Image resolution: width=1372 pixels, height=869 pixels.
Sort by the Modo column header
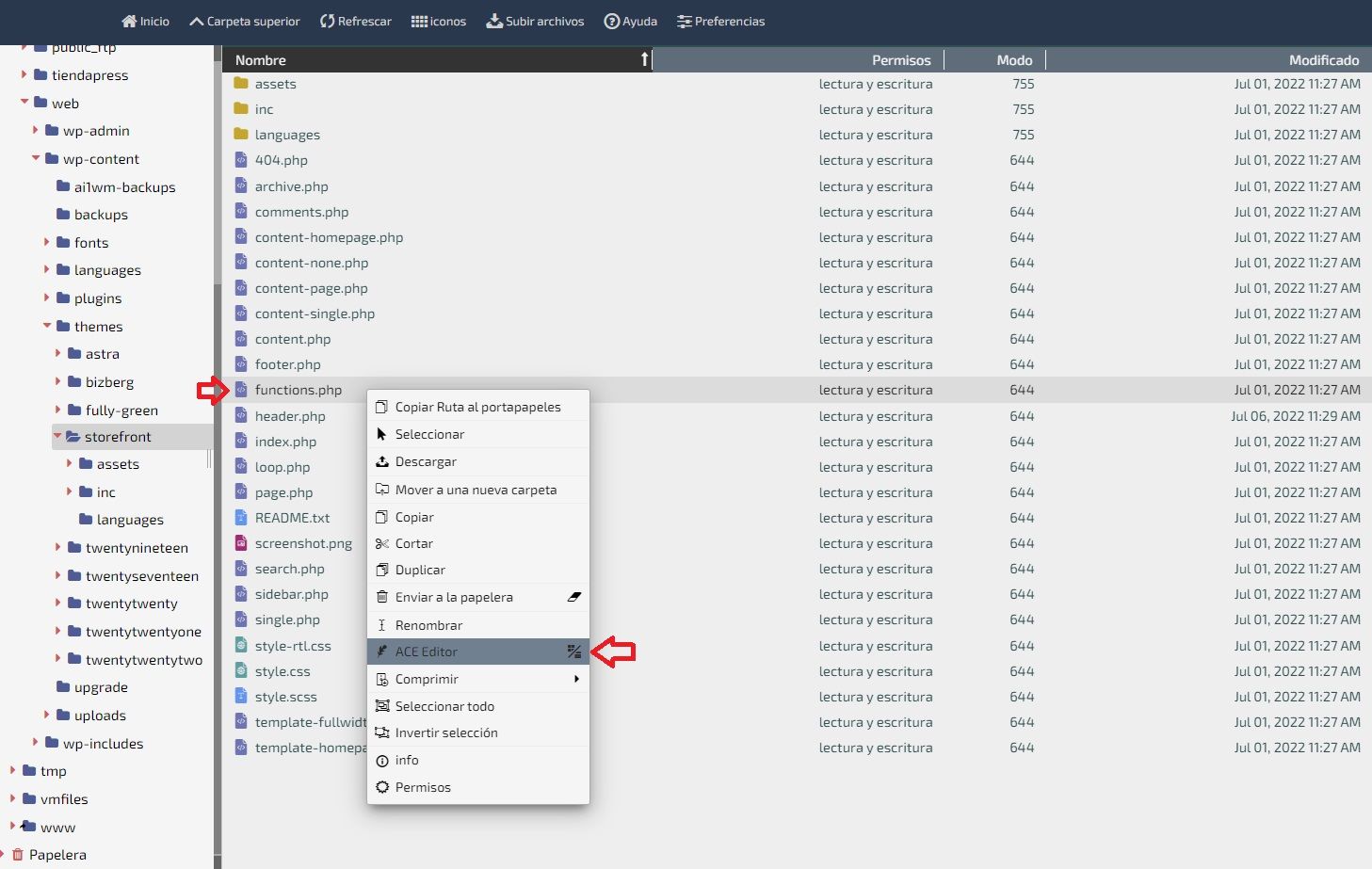tap(994, 59)
